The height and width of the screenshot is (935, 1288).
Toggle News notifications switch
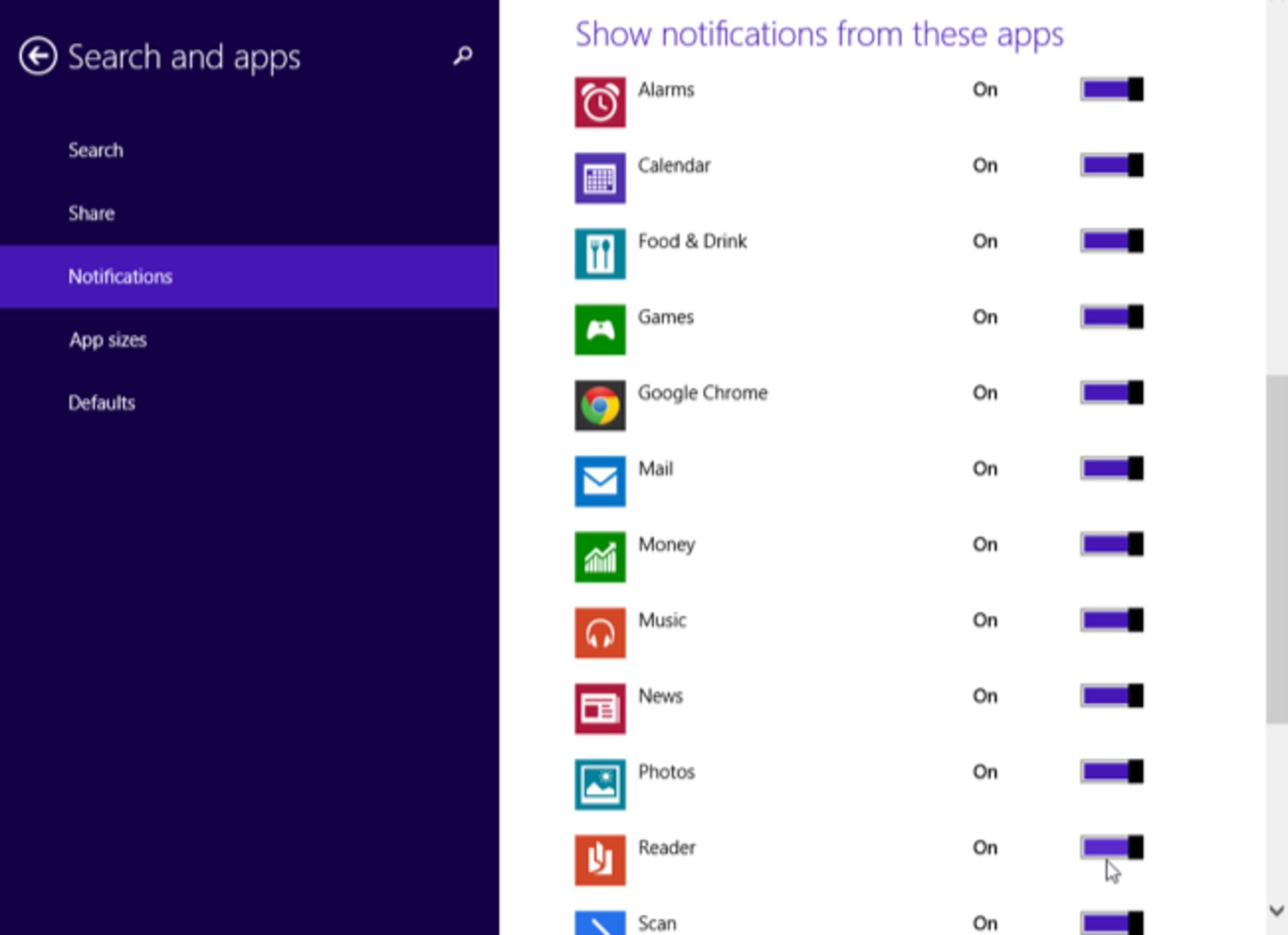click(x=1112, y=696)
